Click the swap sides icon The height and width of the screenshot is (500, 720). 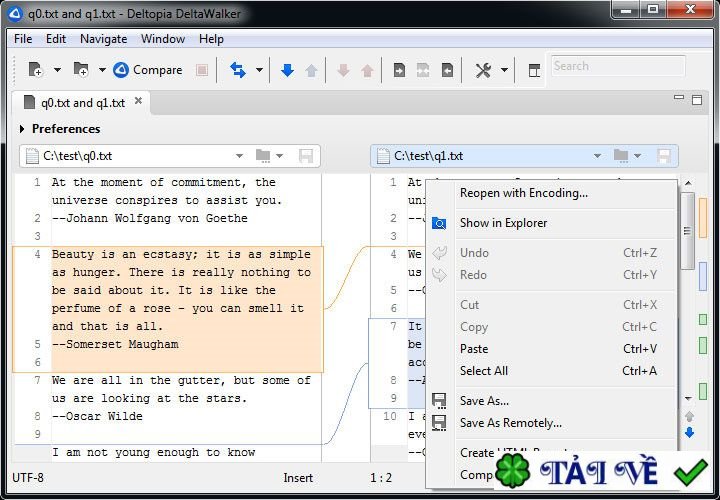point(238,70)
